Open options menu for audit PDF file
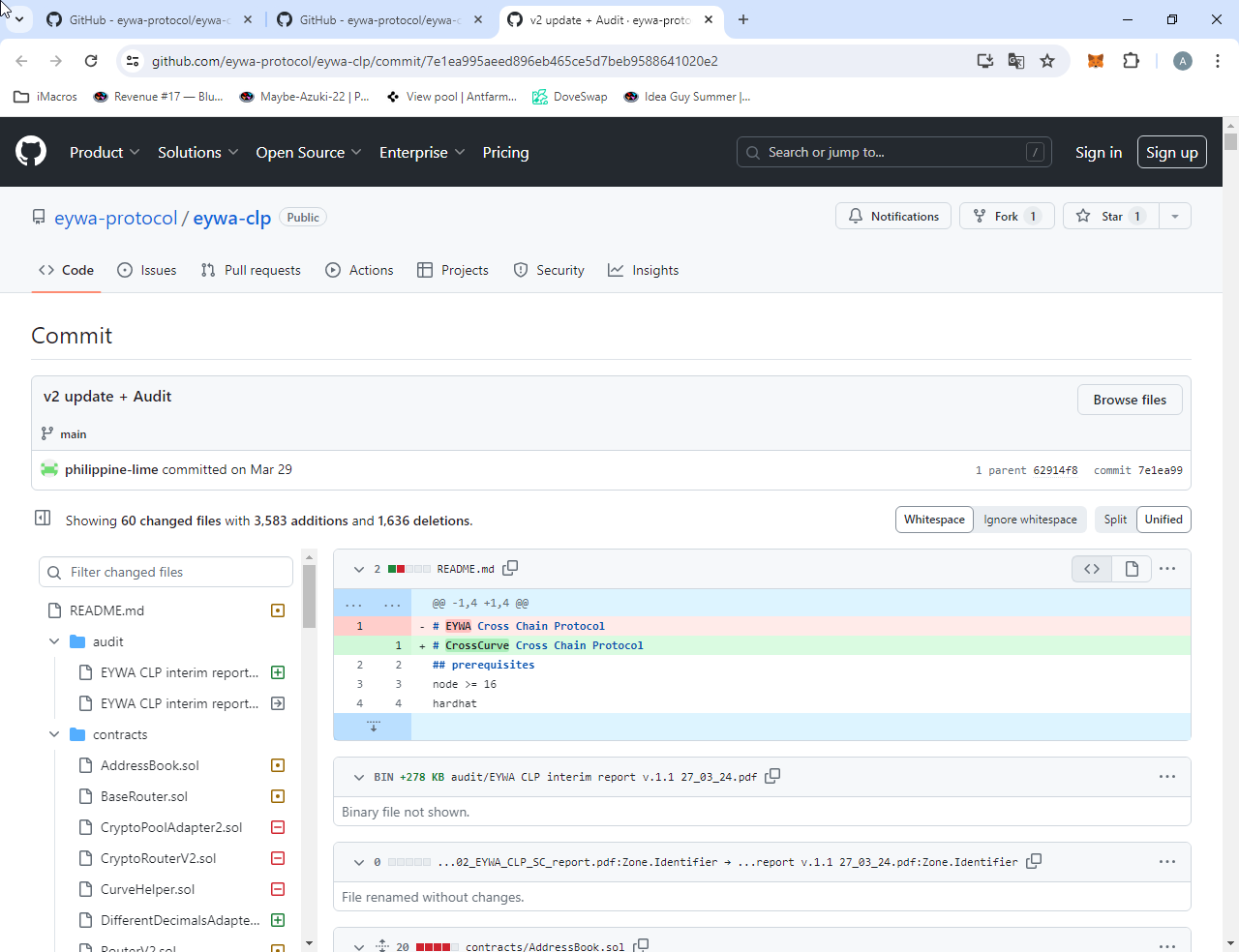Screen dimensions: 1239x952 click(x=1167, y=776)
